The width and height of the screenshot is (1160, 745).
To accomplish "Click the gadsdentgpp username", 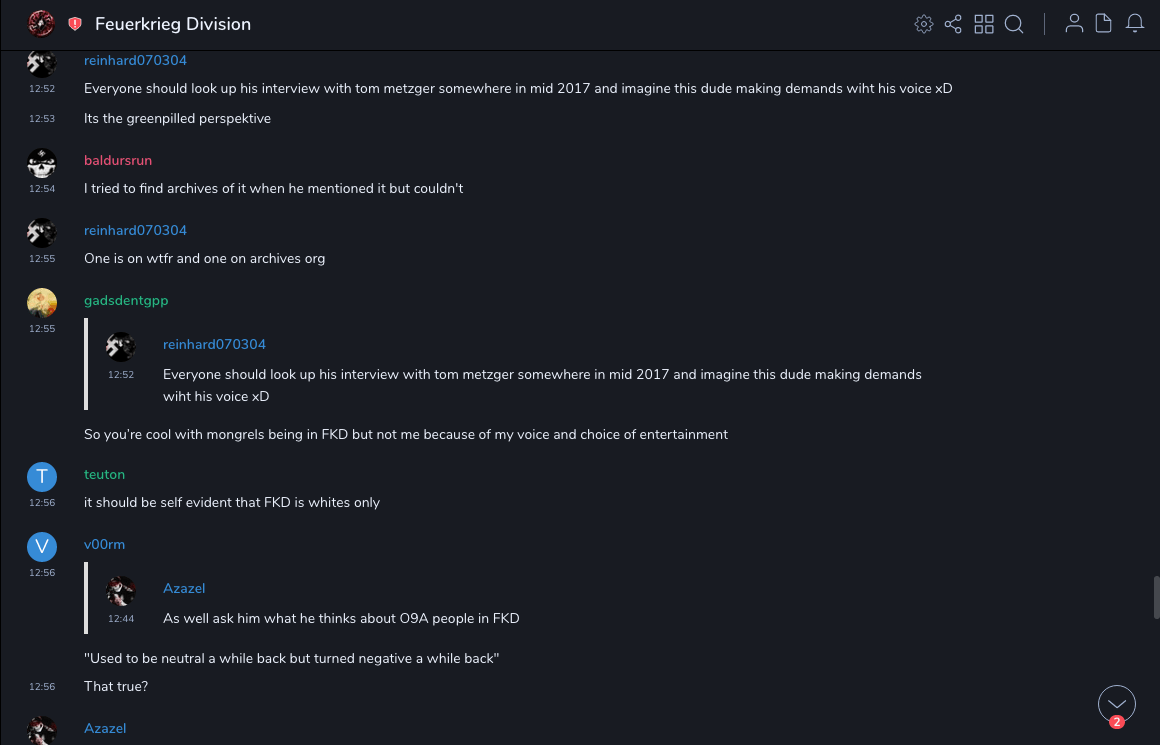I will pyautogui.click(x=126, y=301).
